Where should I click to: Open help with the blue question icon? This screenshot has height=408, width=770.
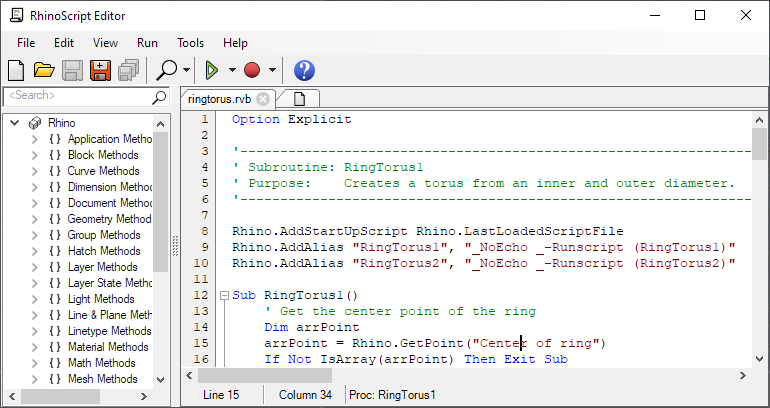[304, 70]
